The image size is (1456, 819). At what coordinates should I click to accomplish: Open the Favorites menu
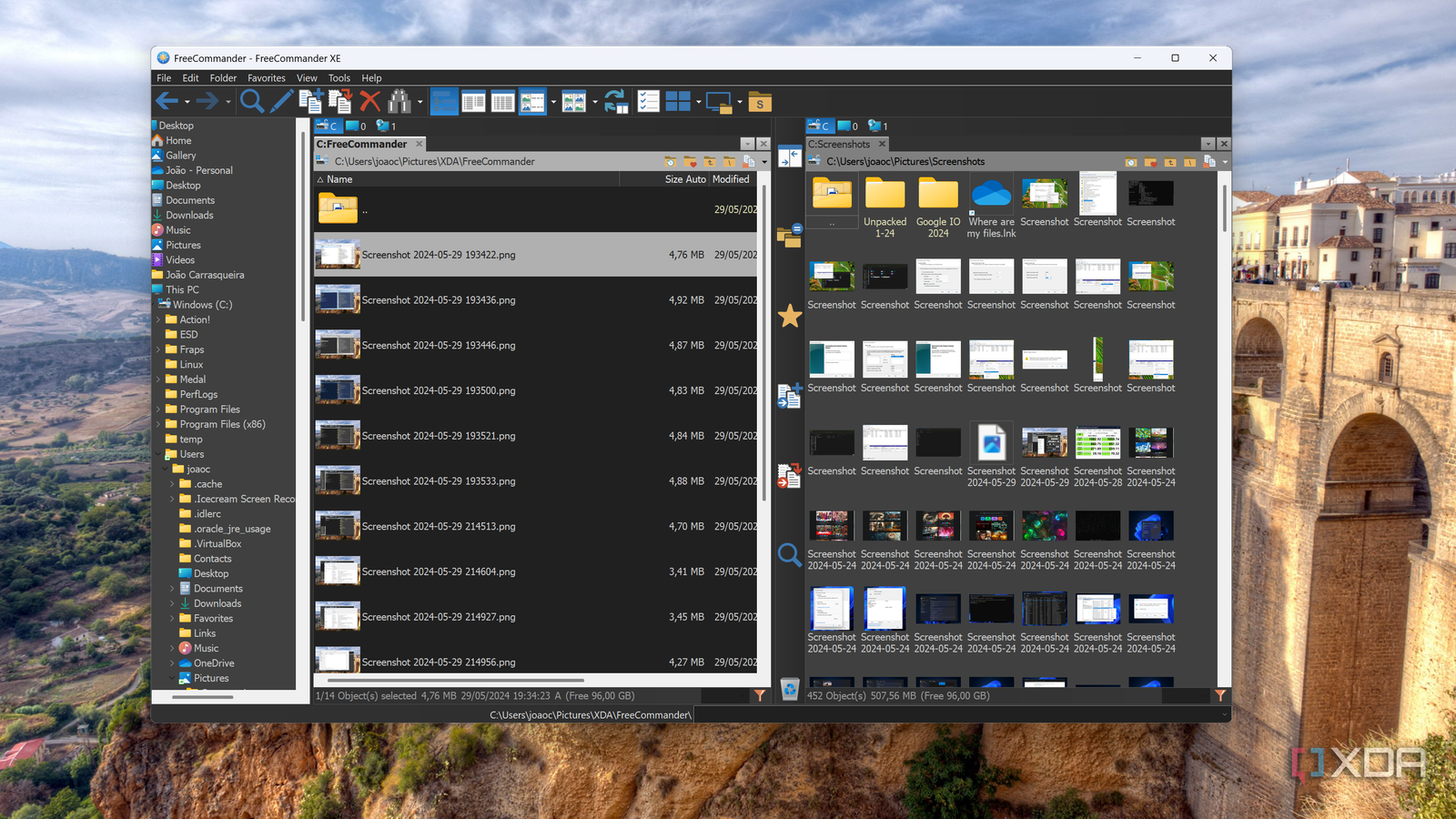(266, 78)
